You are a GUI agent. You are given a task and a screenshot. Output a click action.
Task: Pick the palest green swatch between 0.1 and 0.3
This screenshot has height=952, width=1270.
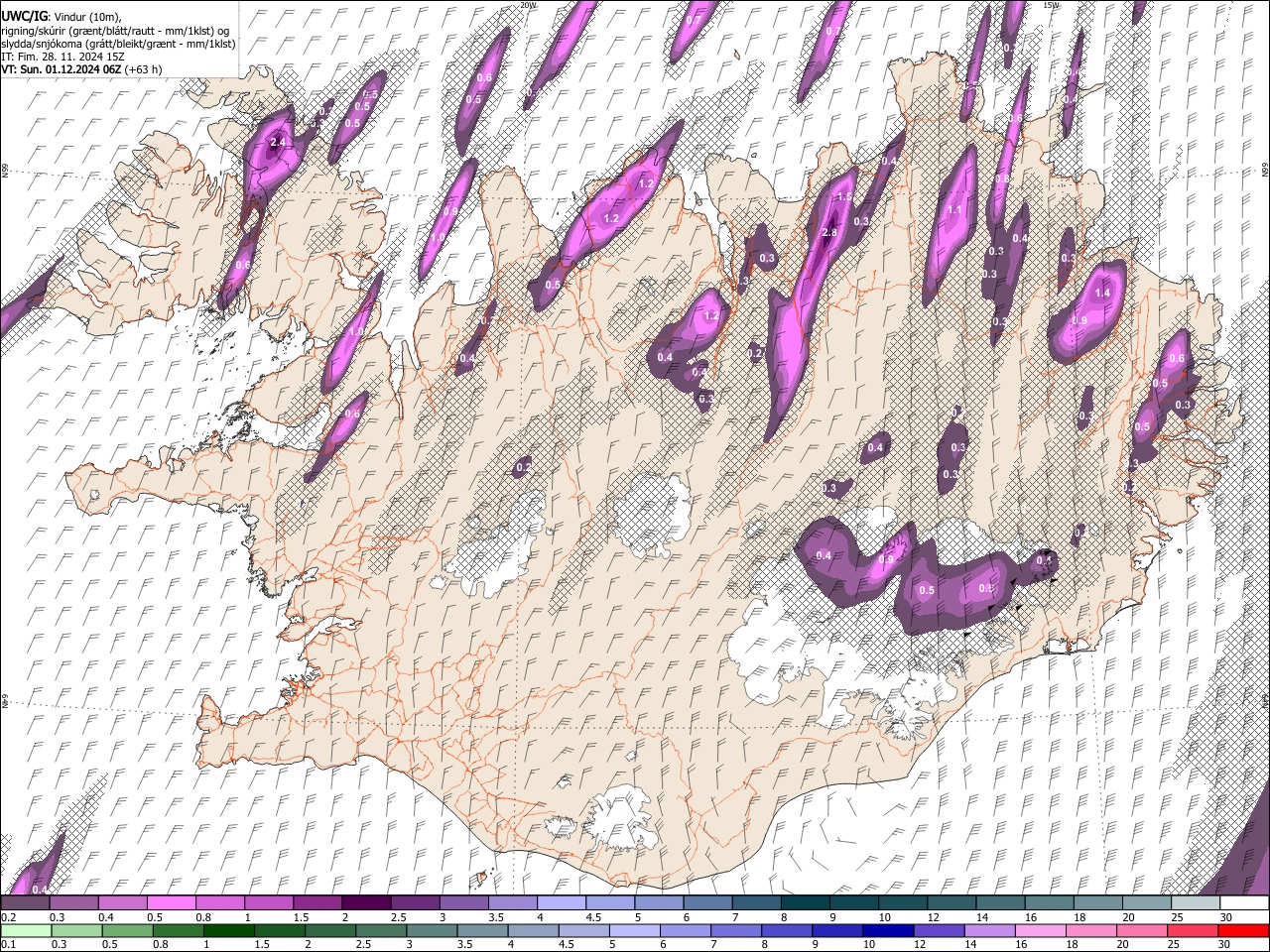[25, 931]
